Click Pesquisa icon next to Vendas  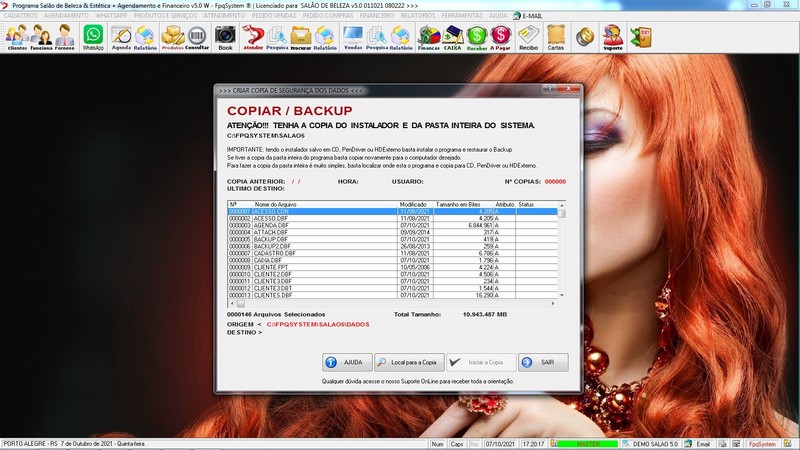click(377, 37)
